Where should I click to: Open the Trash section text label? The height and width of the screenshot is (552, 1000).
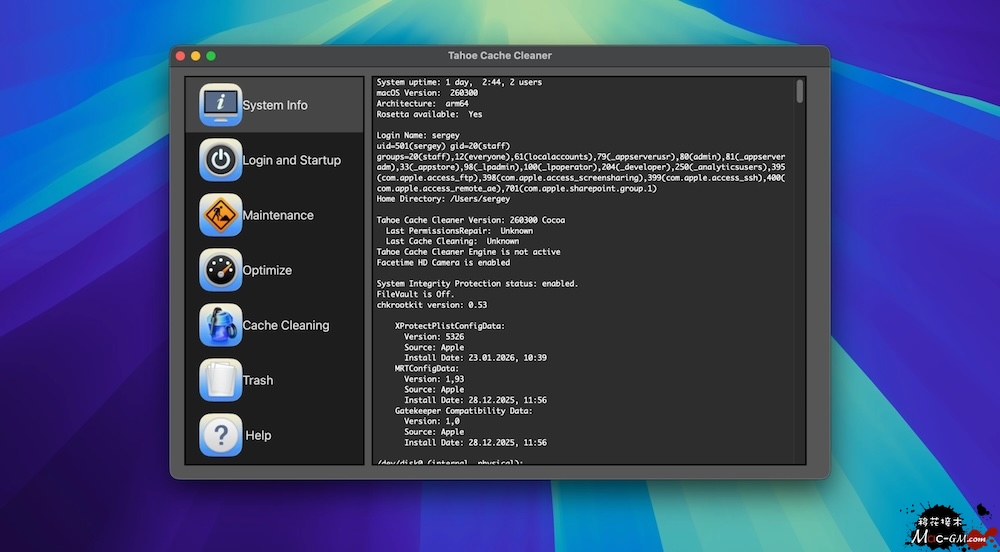pos(258,380)
